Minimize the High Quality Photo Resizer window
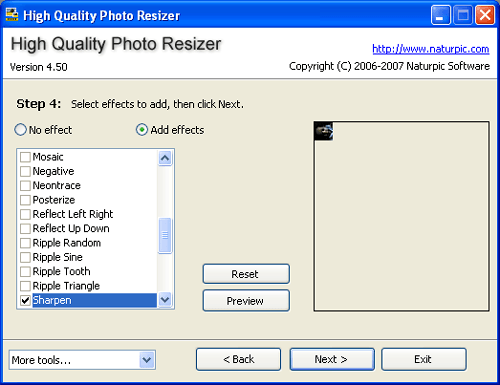Image resolution: width=500 pixels, height=385 pixels. click(x=440, y=15)
